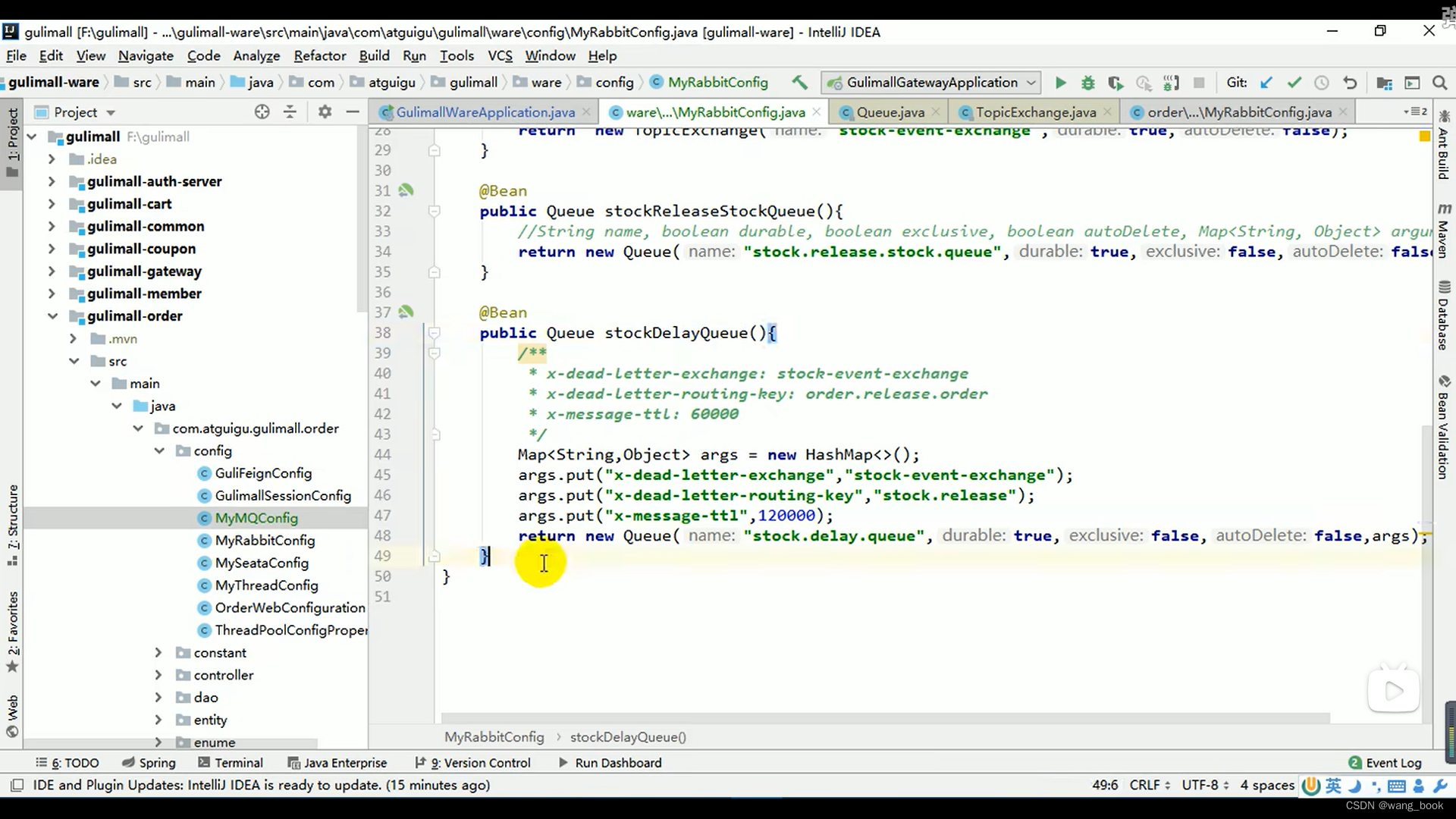Click the IME 英 language tray icon

tap(1333, 786)
